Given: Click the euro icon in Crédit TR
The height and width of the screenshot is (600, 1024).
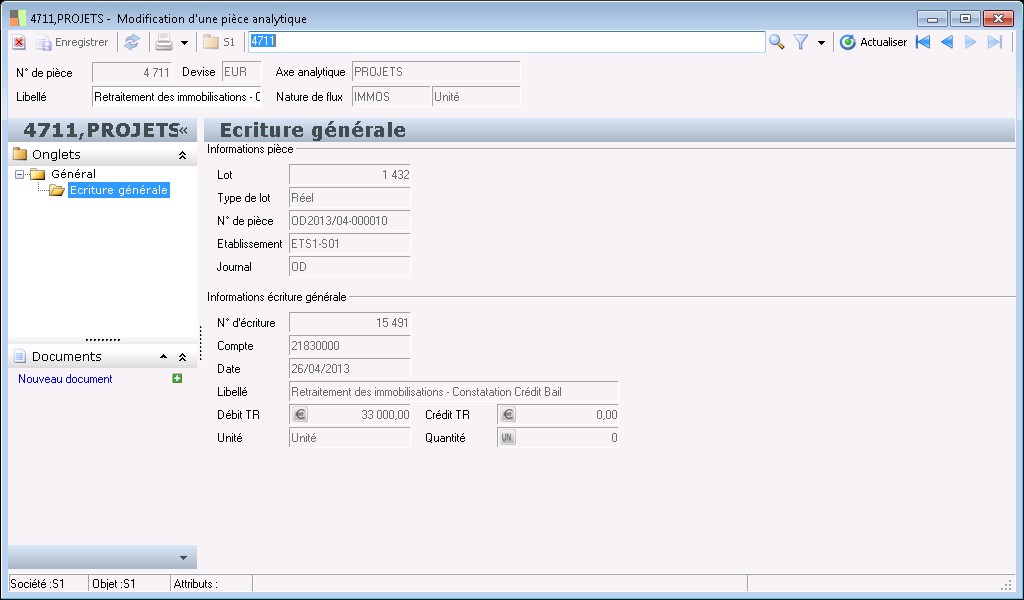Looking at the screenshot, I should pos(507,415).
